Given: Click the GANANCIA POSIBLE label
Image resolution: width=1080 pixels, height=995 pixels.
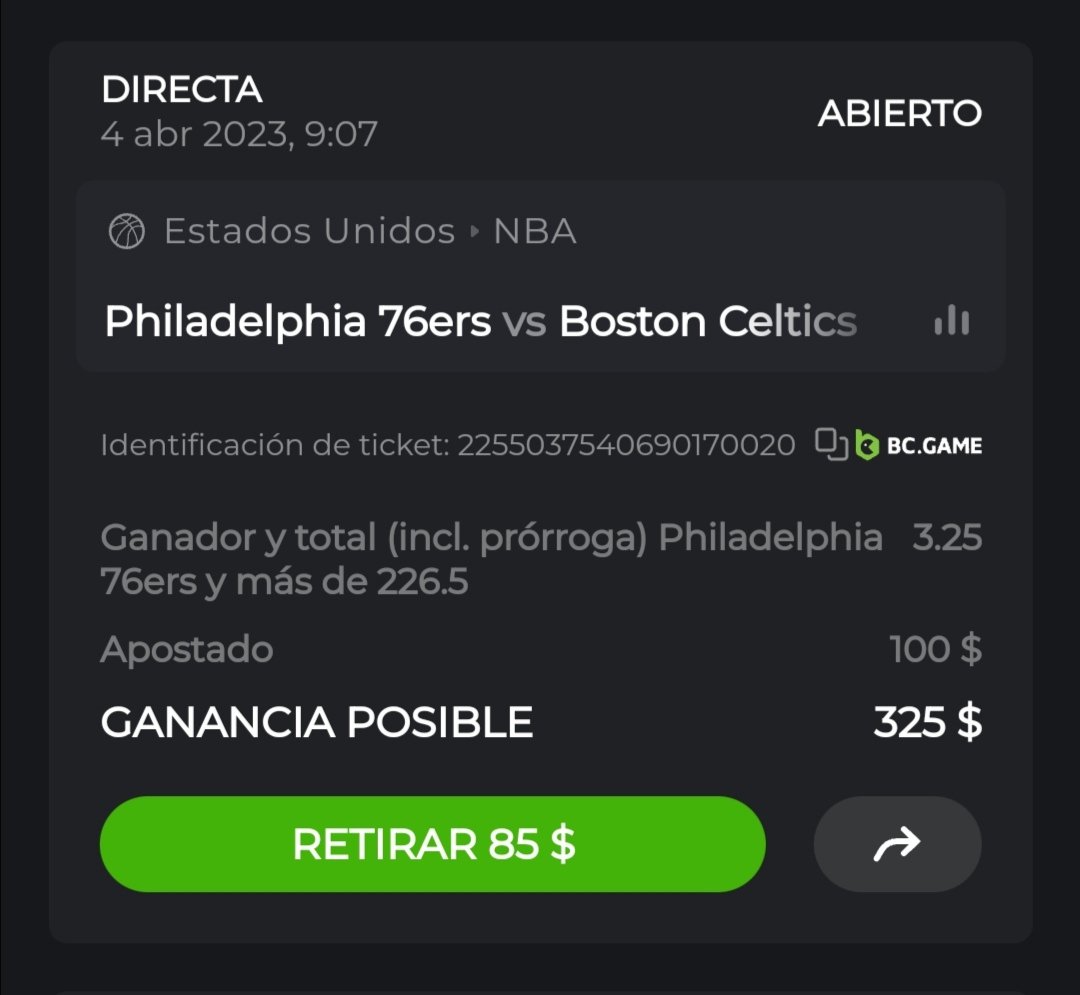Looking at the screenshot, I should tap(316, 722).
